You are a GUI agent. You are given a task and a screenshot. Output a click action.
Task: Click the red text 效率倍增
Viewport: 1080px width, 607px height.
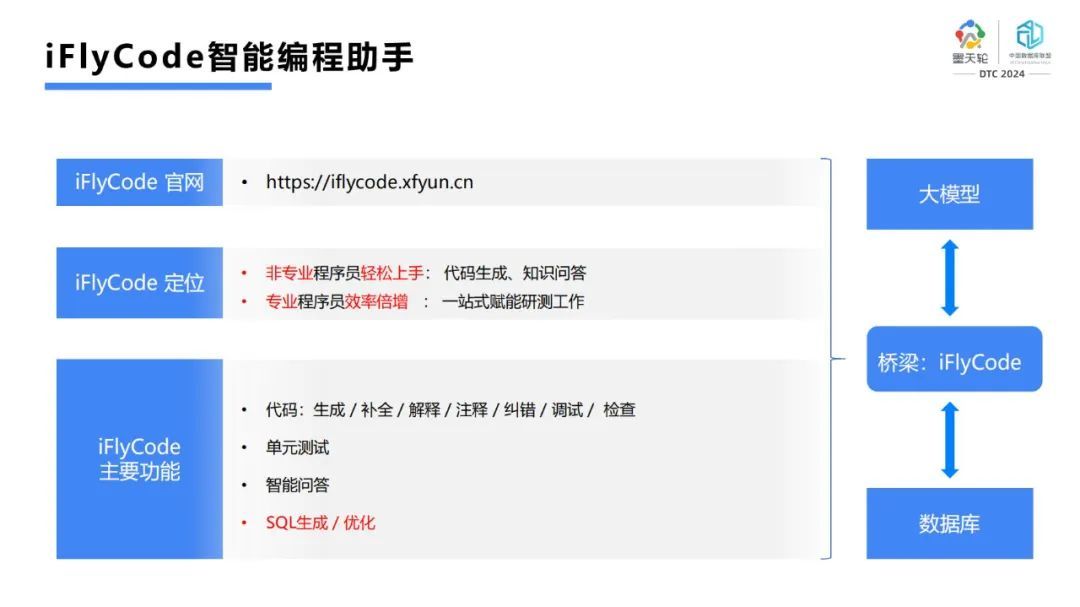point(376,301)
